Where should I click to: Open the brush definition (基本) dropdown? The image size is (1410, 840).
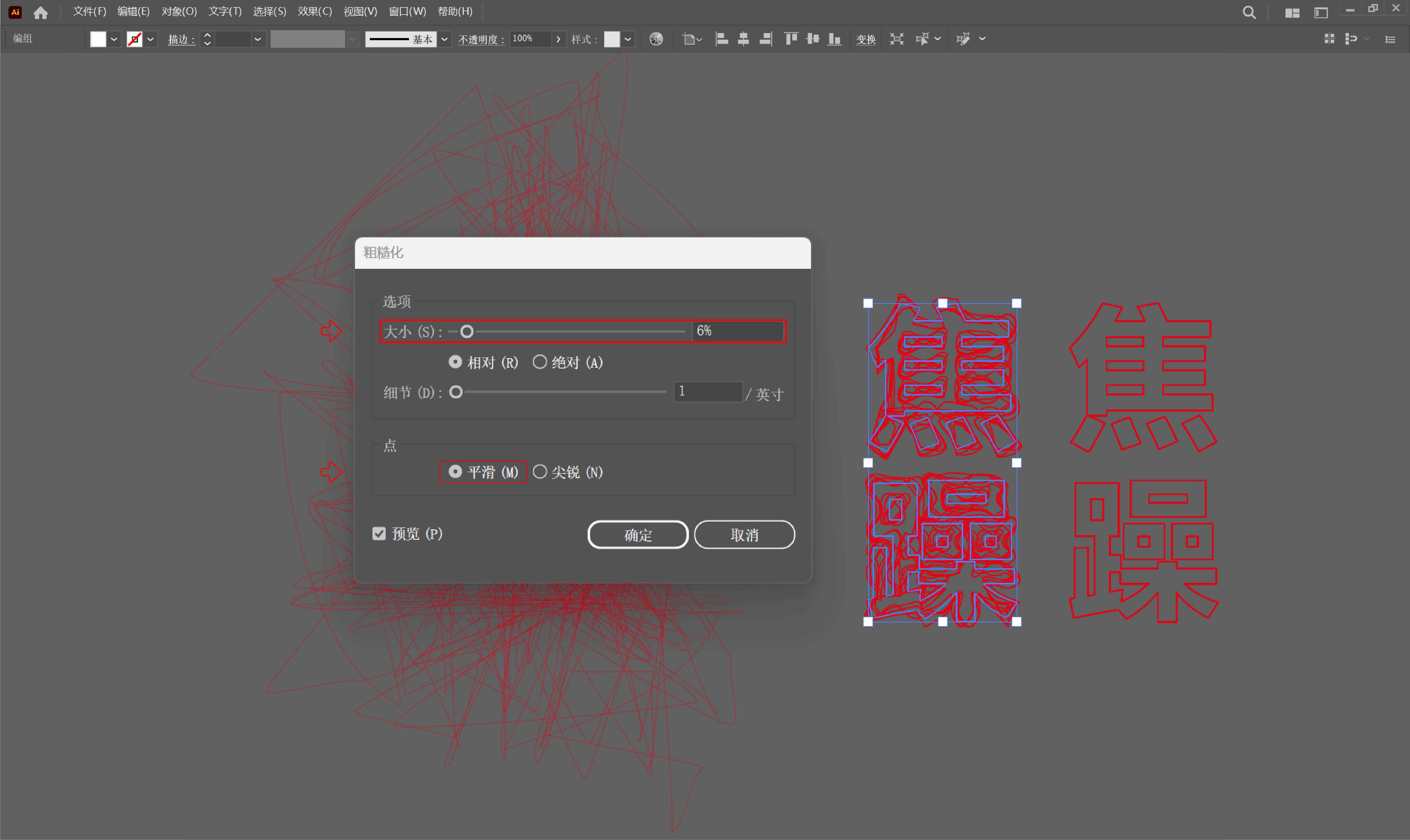click(445, 39)
